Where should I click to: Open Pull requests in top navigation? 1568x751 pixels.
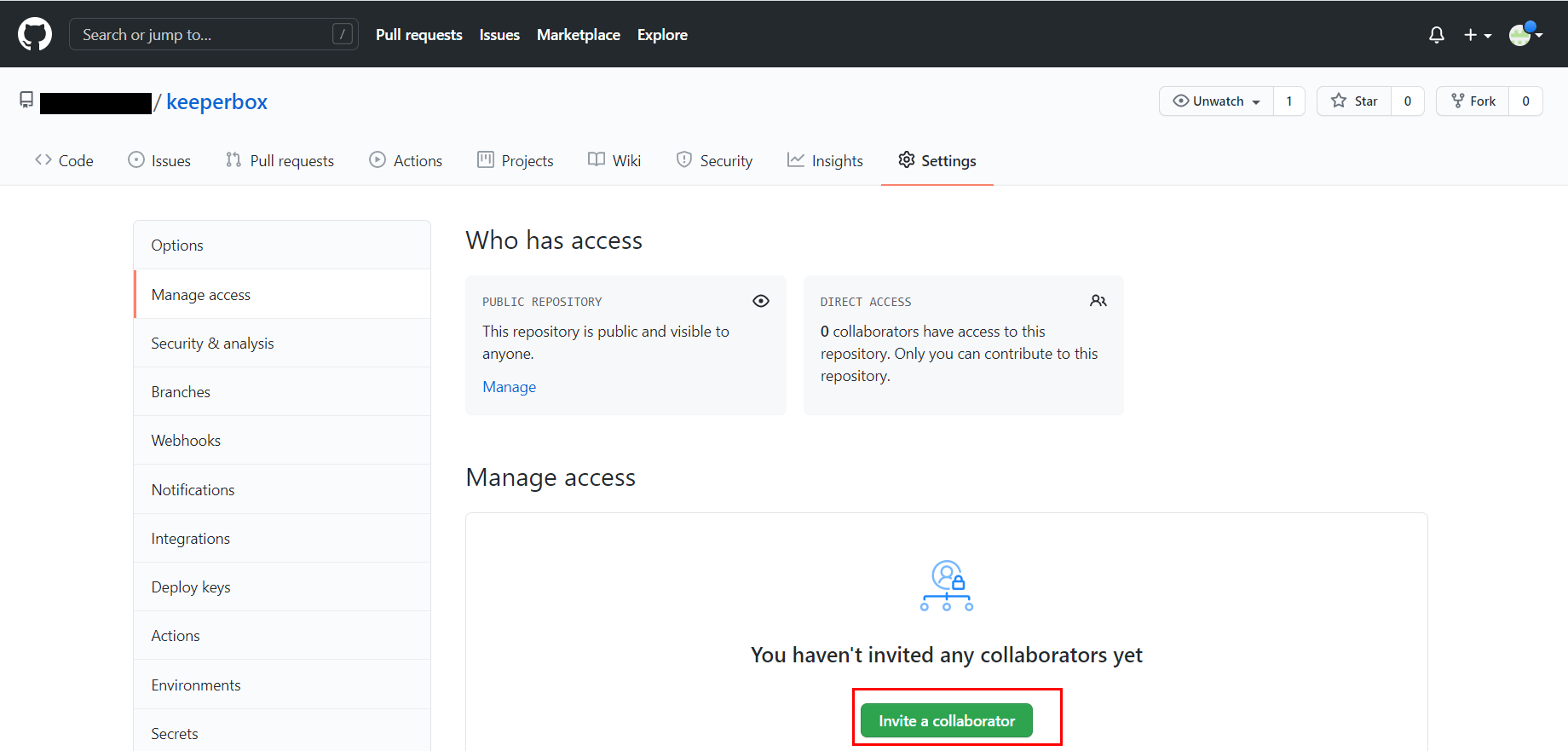click(419, 35)
